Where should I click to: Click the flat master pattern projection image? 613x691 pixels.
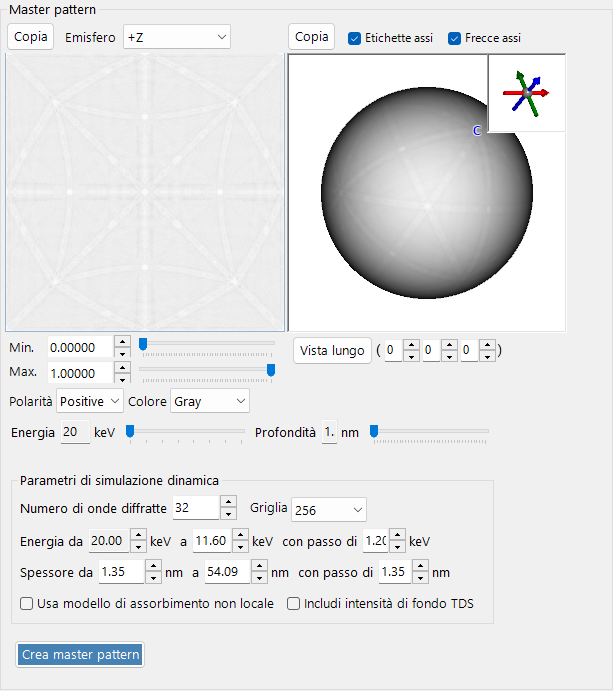145,193
